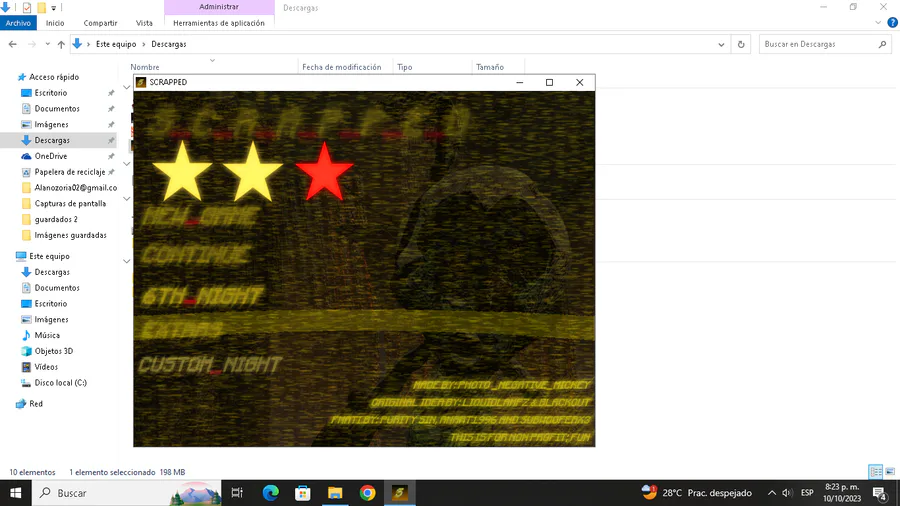The image size is (900, 506).
Task: Switch to large icons view layout
Action: (890, 472)
